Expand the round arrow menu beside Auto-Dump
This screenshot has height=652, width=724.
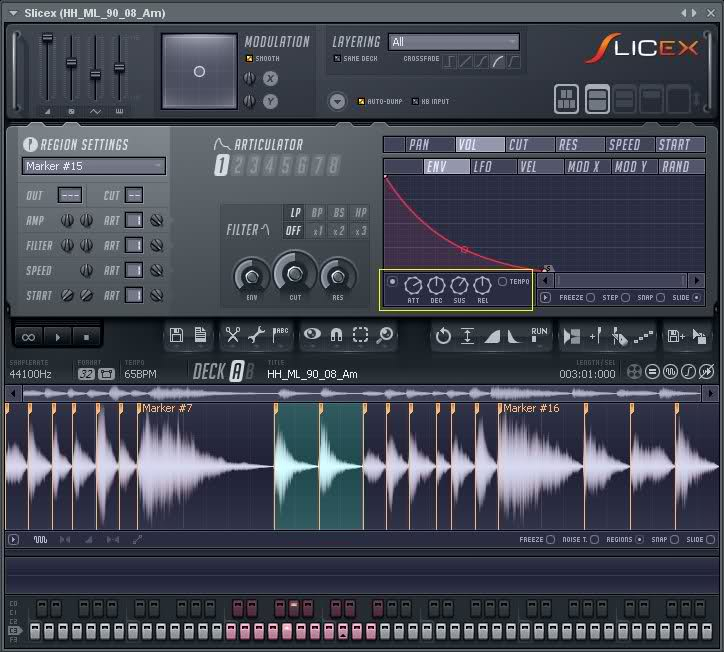point(337,102)
